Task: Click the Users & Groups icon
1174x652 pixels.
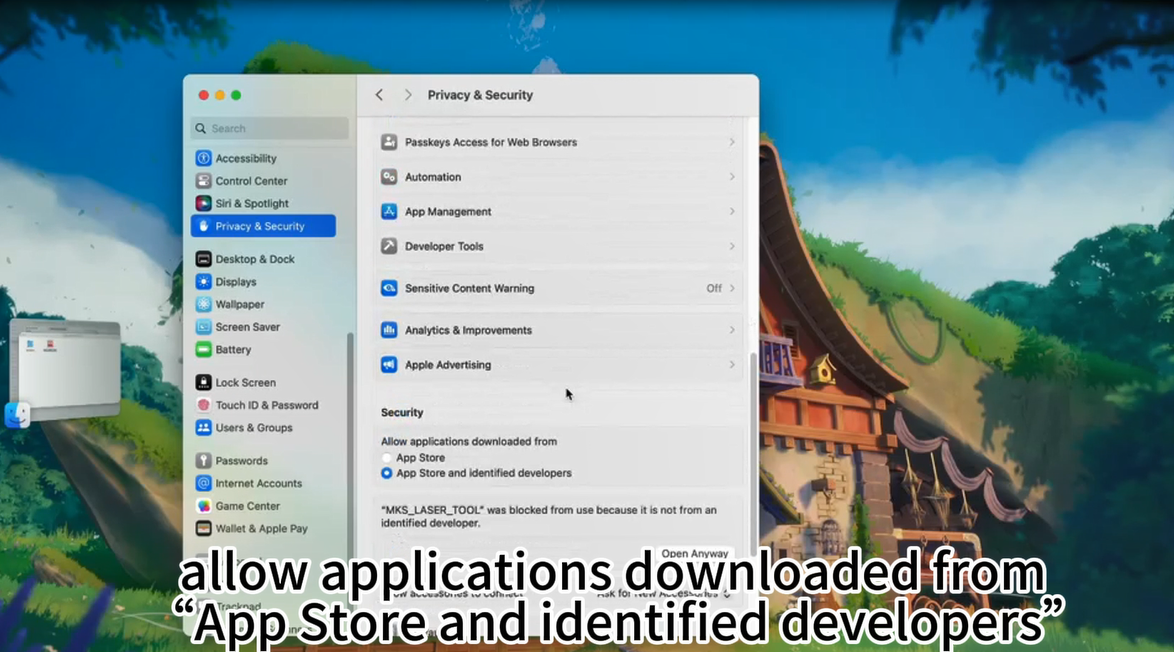Action: point(203,427)
